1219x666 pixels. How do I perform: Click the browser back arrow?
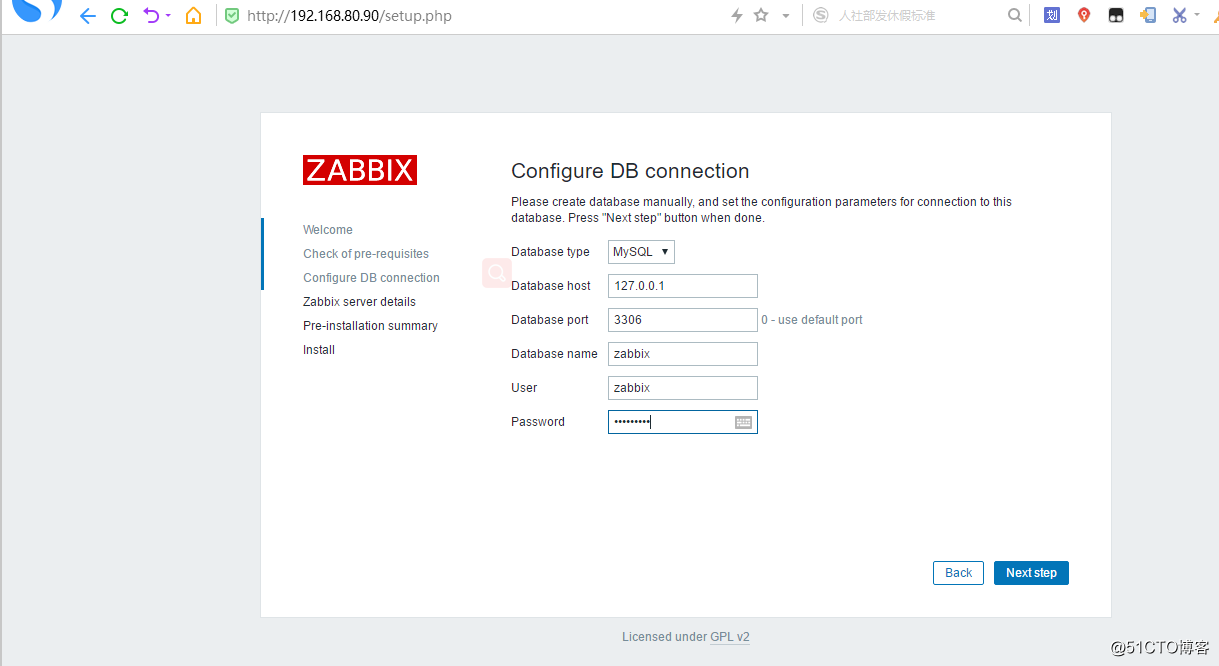[88, 16]
